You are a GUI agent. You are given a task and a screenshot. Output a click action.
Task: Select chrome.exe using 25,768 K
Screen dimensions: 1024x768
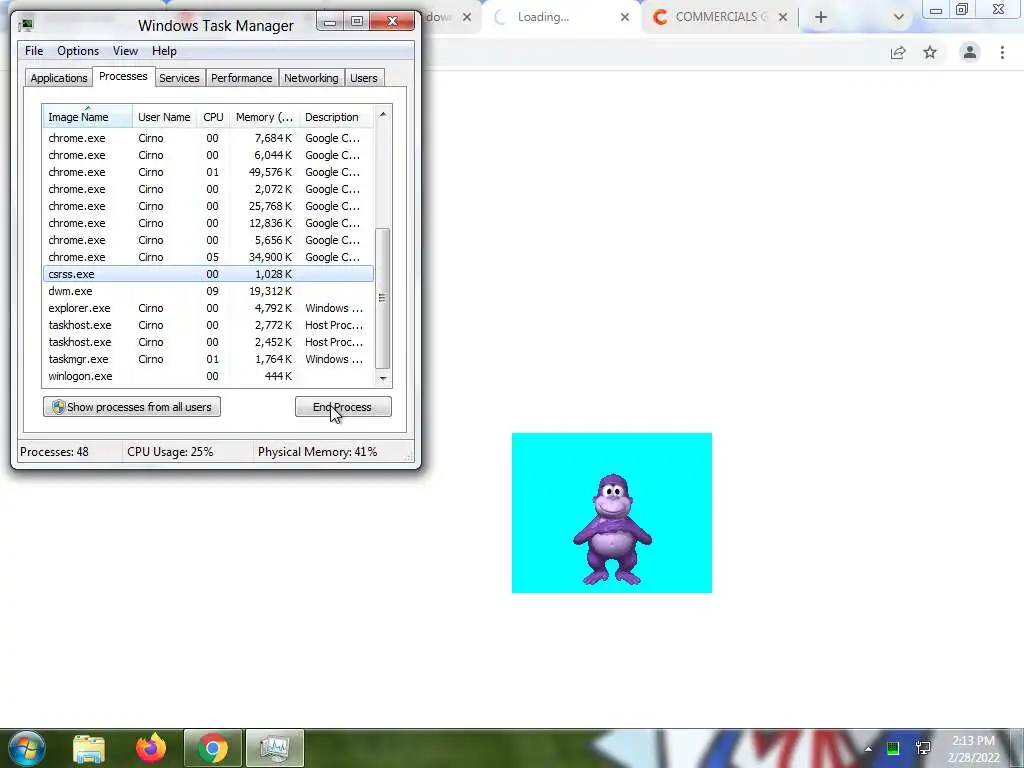208,206
